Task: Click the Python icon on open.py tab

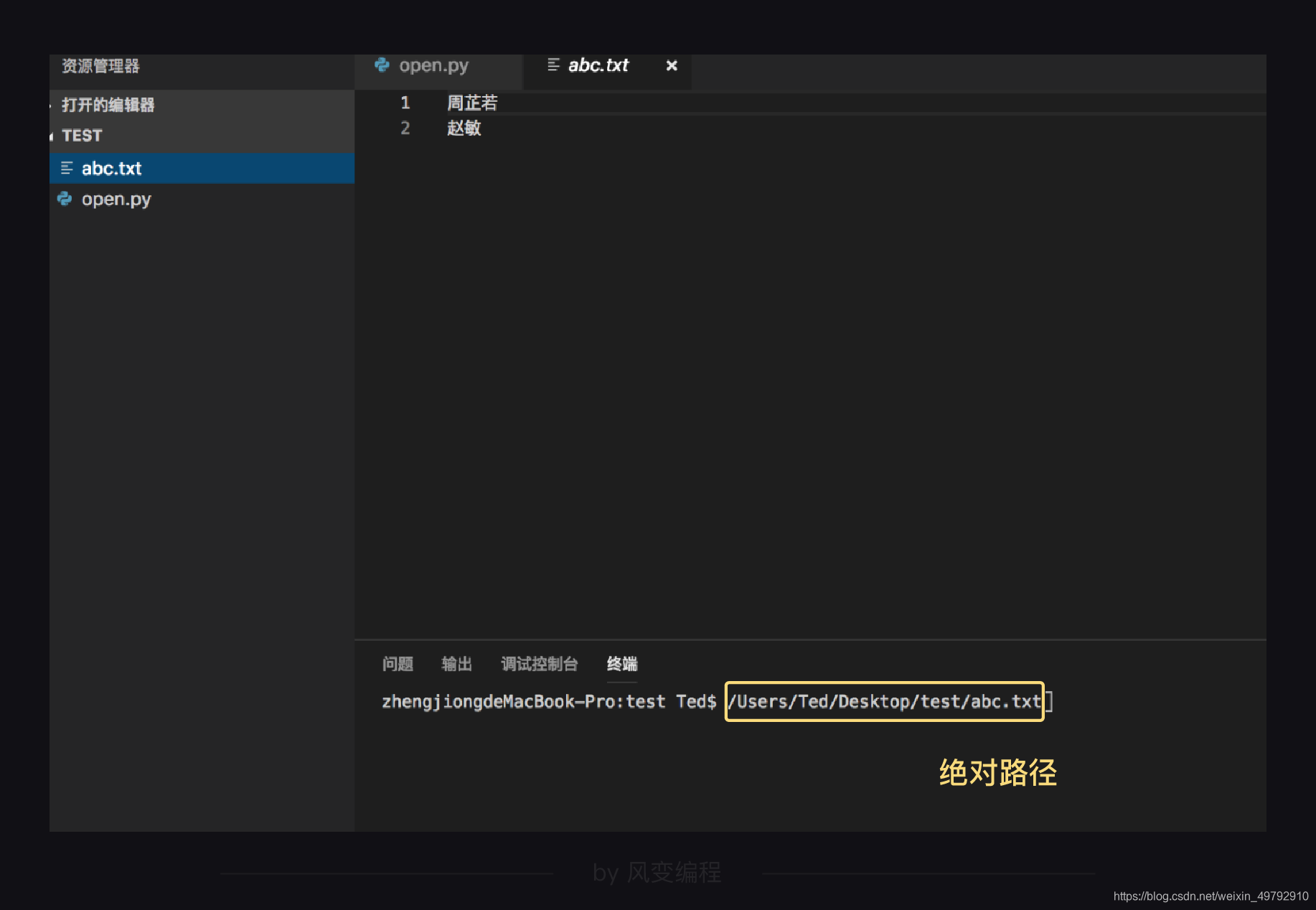Action: point(382,65)
